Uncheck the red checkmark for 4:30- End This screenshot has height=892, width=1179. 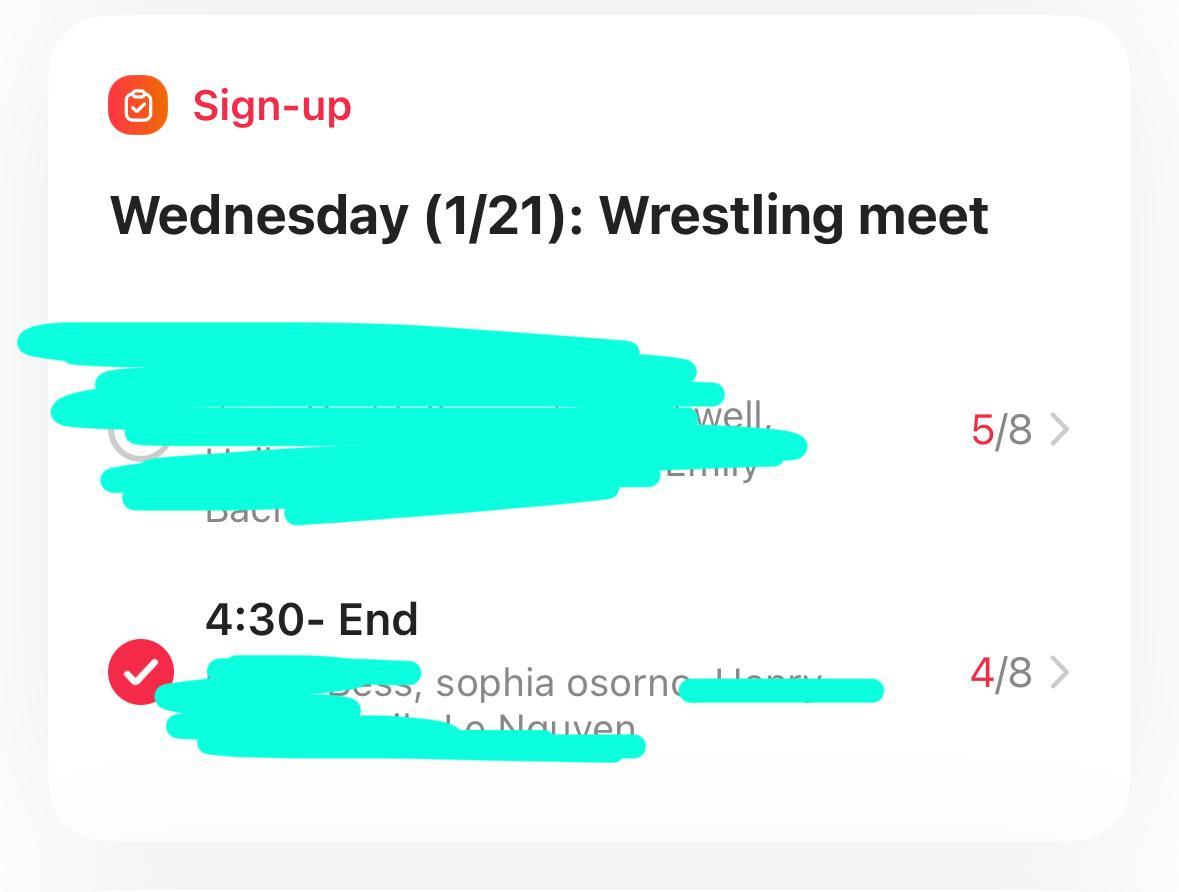tap(141, 671)
